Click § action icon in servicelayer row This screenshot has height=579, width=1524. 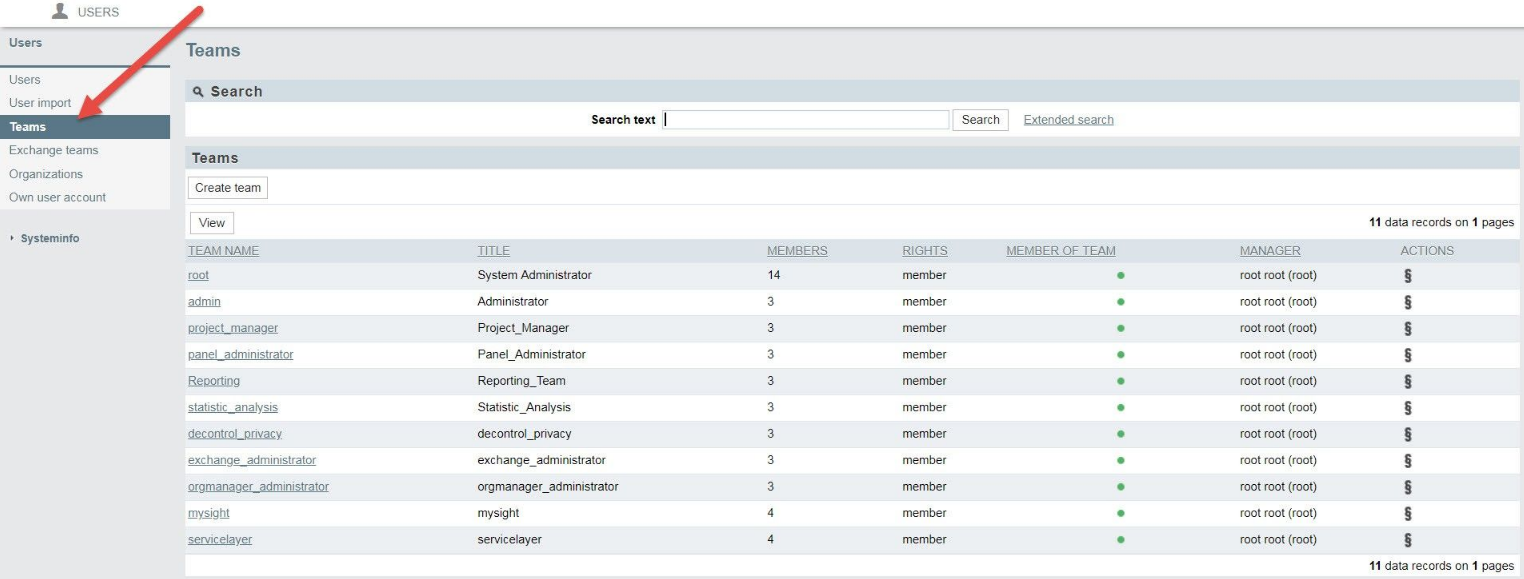1408,540
